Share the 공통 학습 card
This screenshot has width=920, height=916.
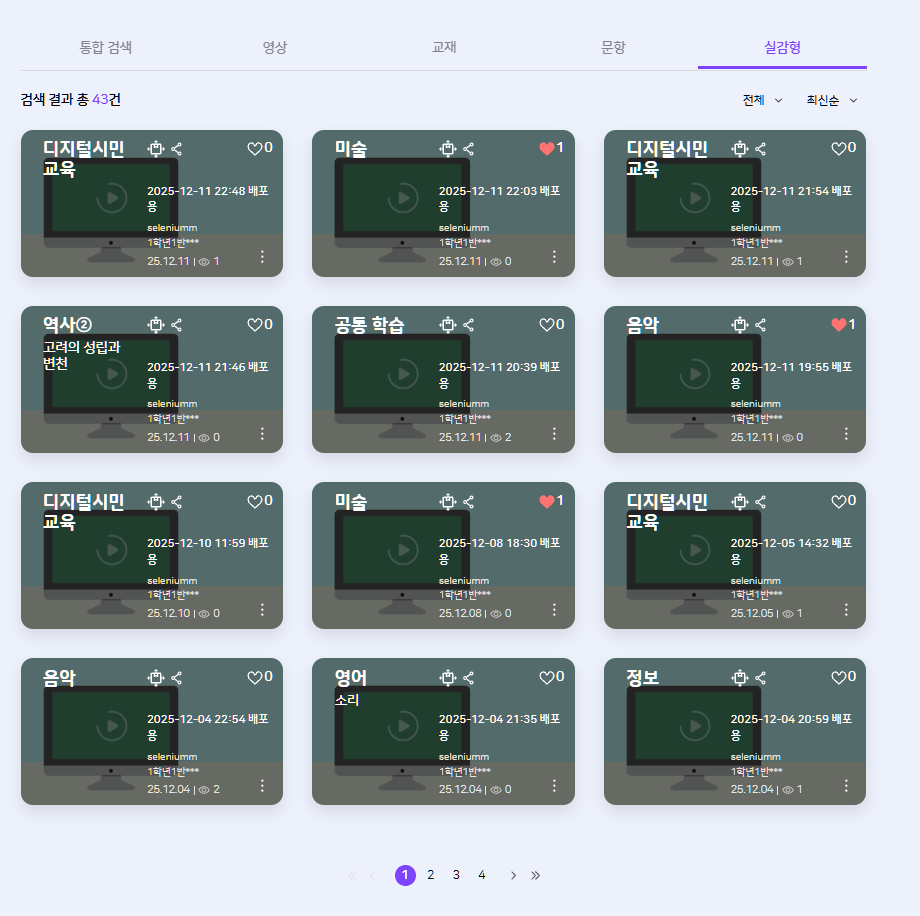click(x=468, y=325)
